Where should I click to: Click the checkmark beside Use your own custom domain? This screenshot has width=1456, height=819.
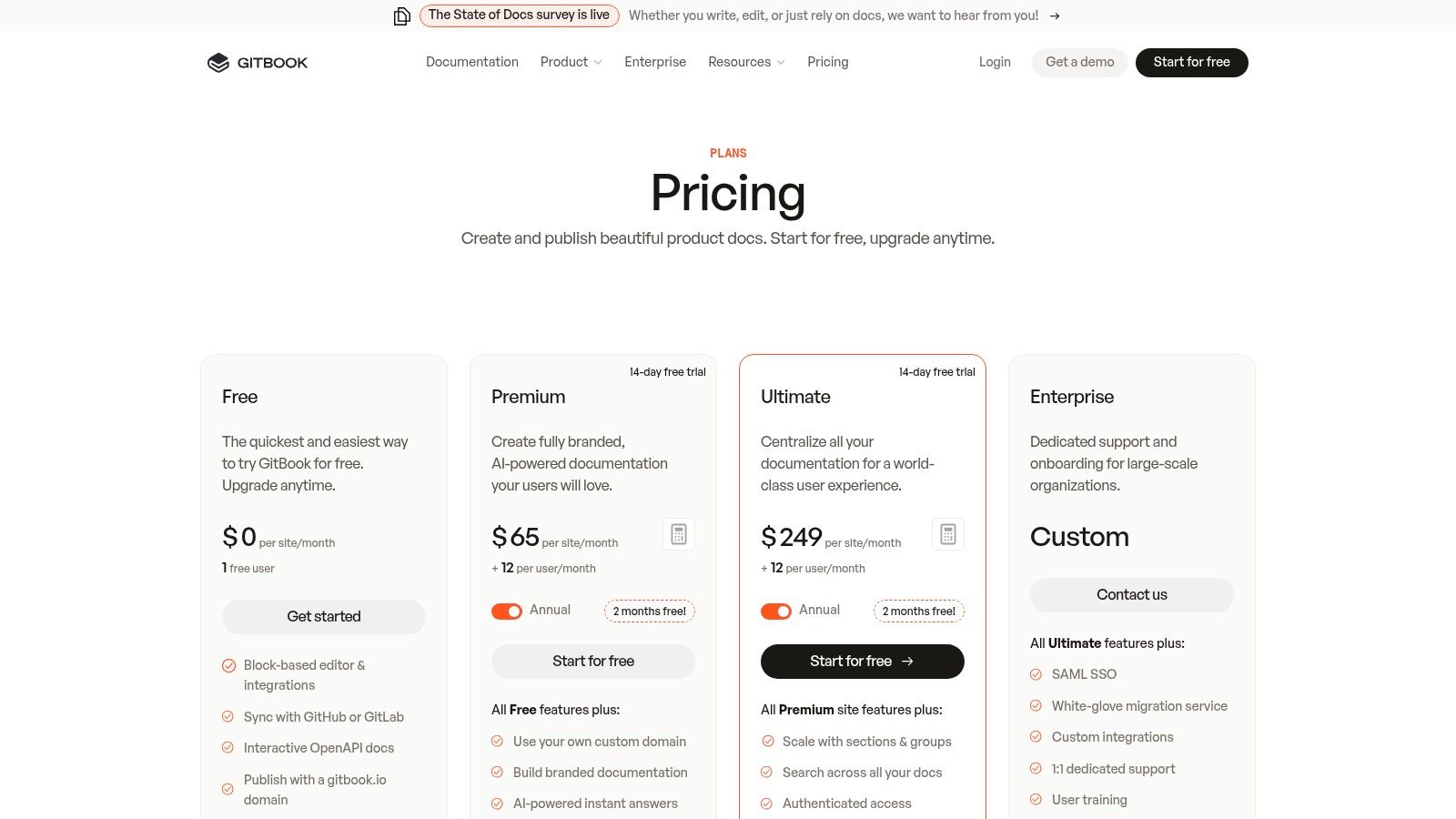[497, 742]
